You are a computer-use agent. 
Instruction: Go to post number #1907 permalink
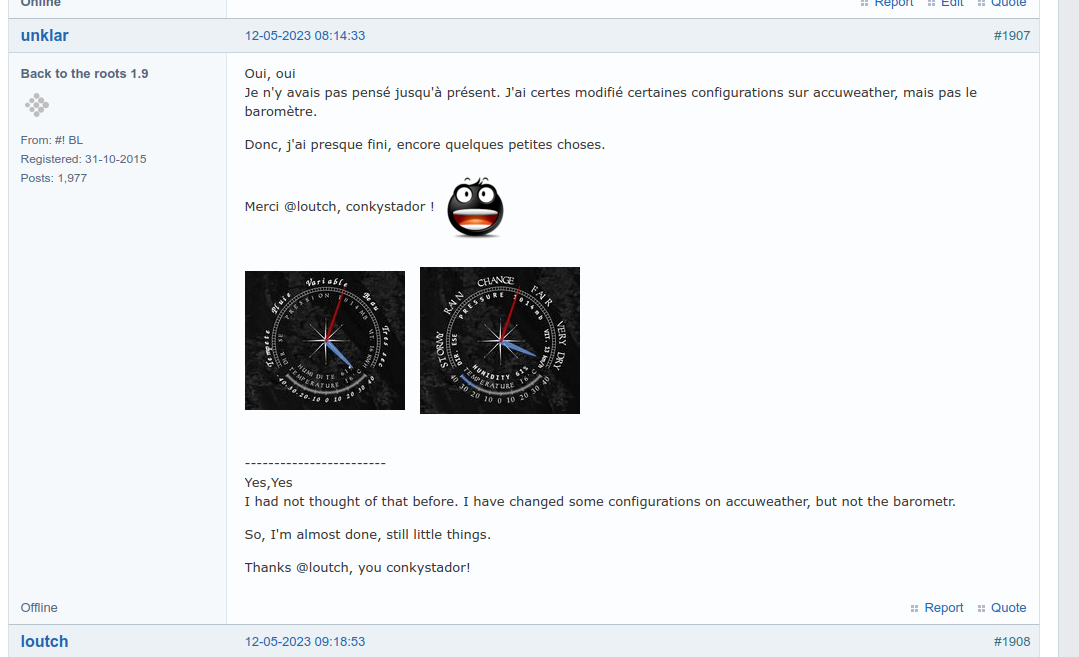coord(1012,36)
